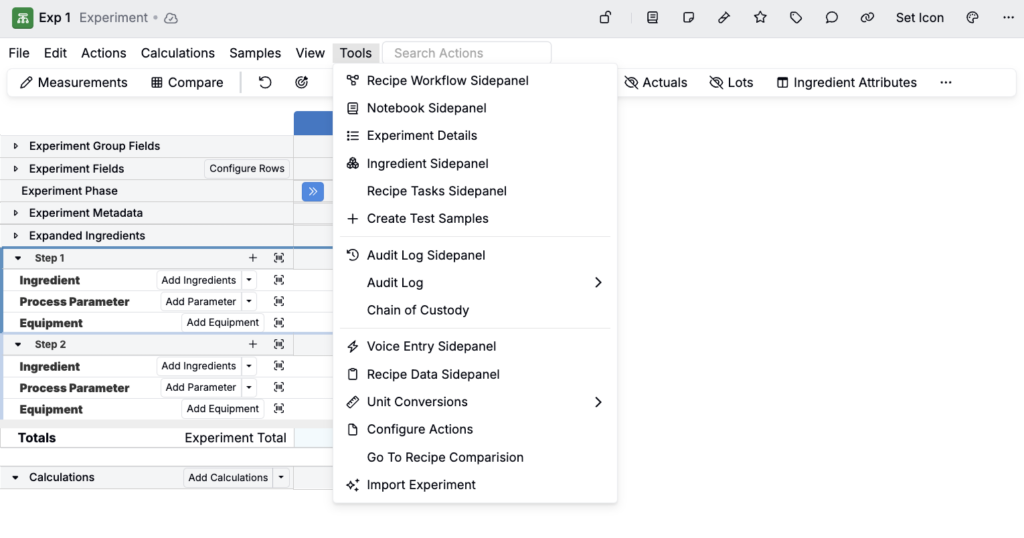The image size is (1024, 538).
Task: Click the blue Experiment Phase arrow button
Action: [x=312, y=191]
